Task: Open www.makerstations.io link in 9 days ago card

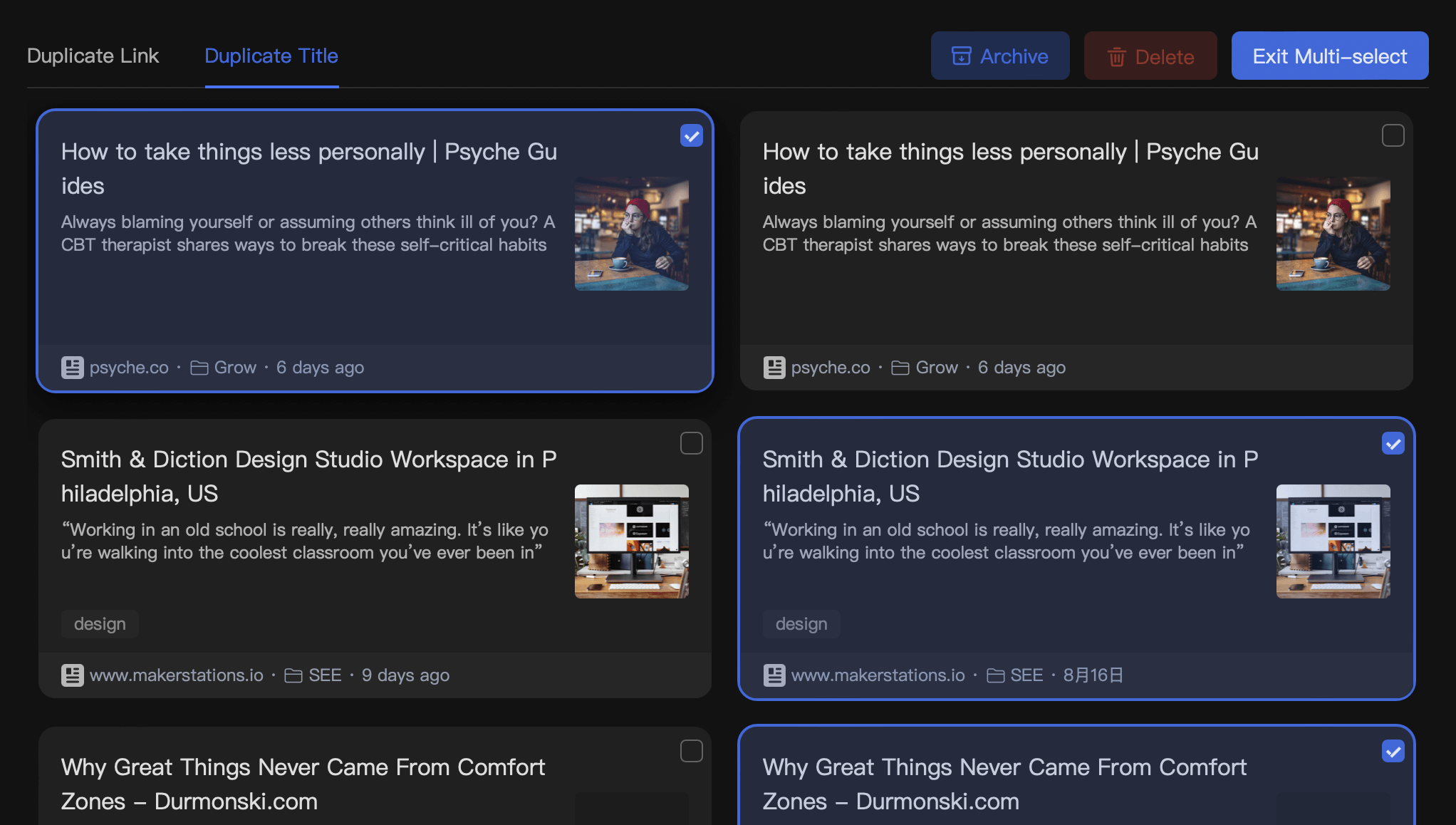Action: (177, 675)
